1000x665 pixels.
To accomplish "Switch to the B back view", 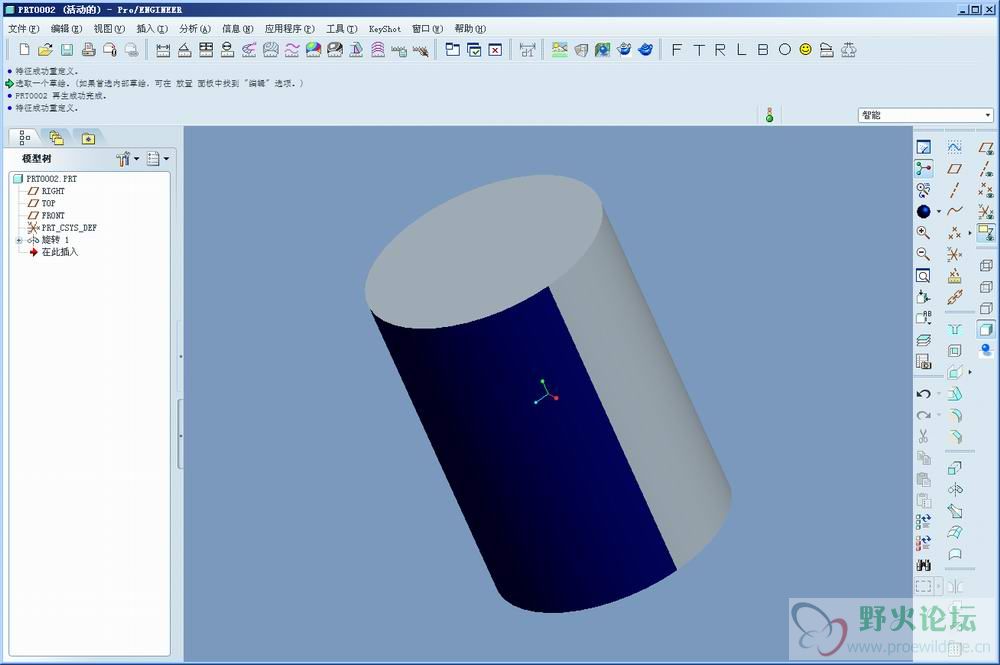I will coord(763,50).
